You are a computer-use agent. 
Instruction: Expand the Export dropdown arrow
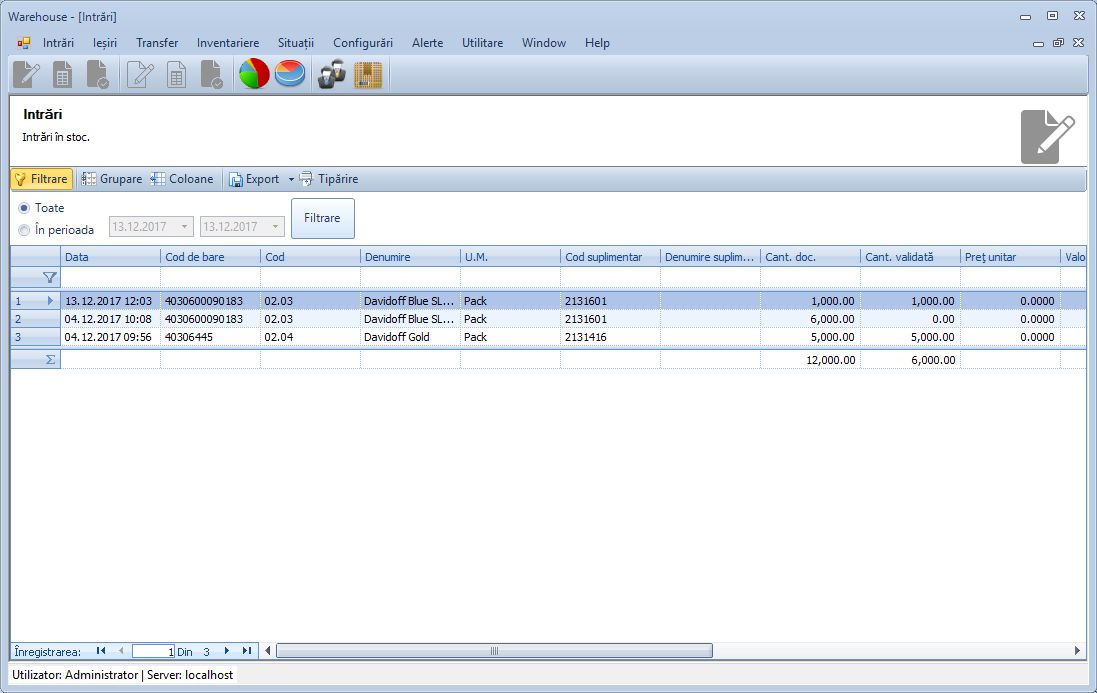291,180
